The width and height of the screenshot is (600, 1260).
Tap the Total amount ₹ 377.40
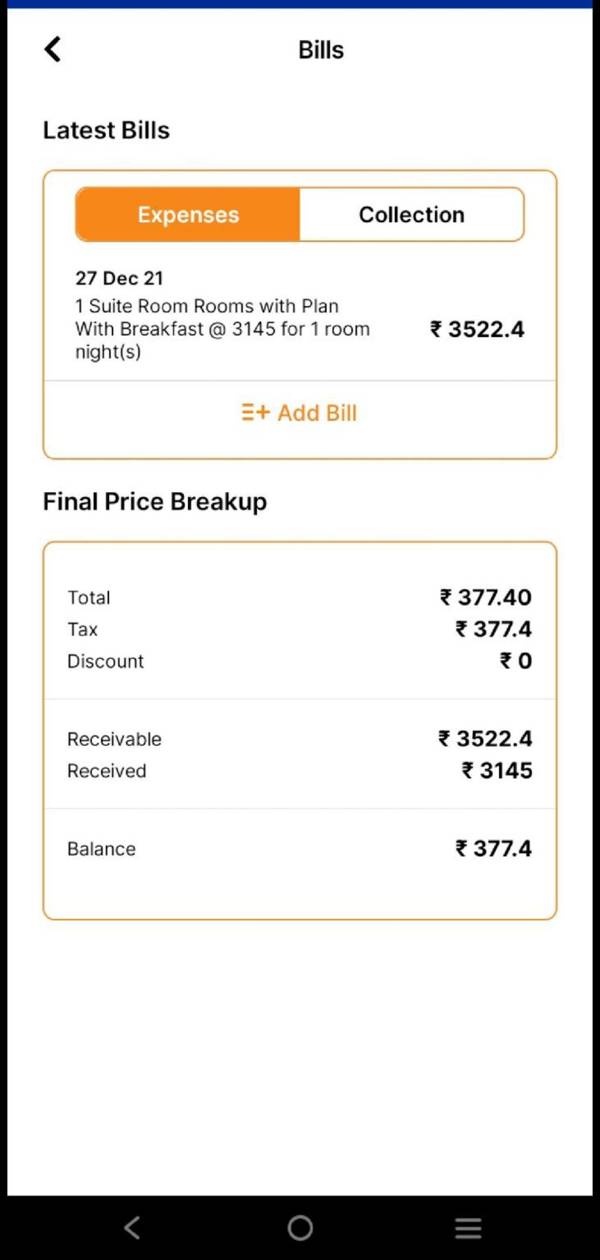[x=485, y=598]
